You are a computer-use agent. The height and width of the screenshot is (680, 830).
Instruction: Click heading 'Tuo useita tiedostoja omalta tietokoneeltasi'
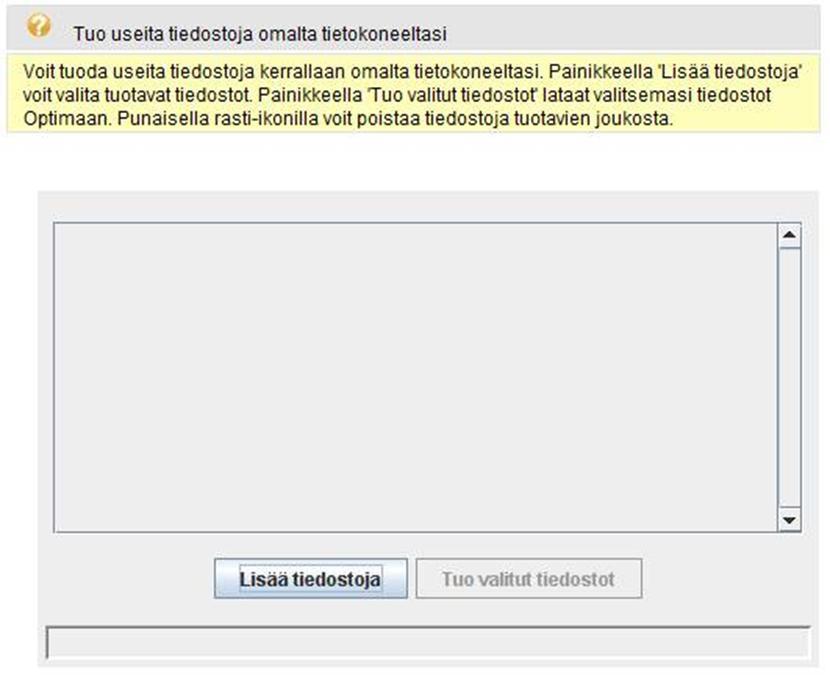(x=260, y=34)
